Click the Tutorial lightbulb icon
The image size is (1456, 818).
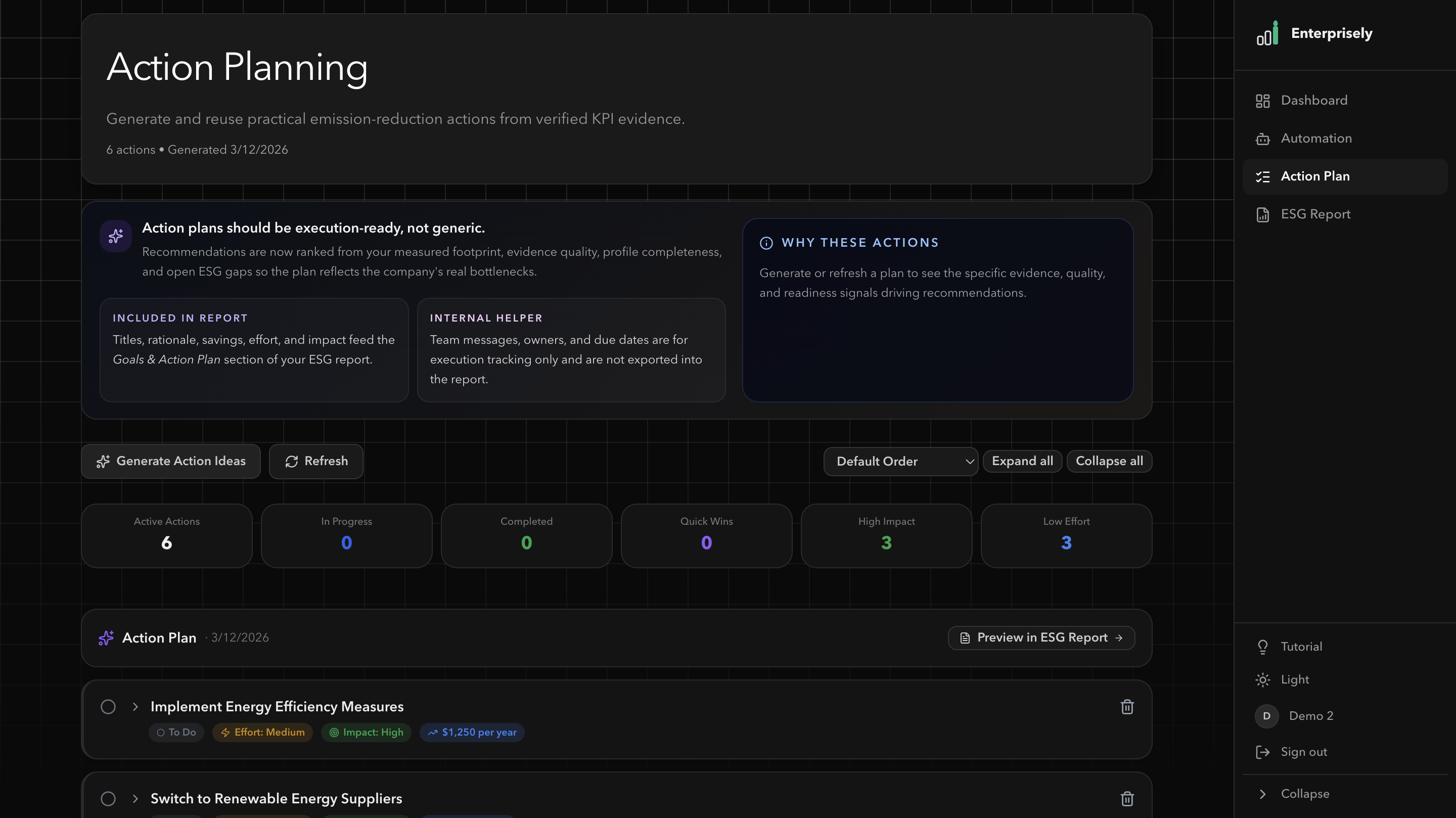click(x=1263, y=647)
